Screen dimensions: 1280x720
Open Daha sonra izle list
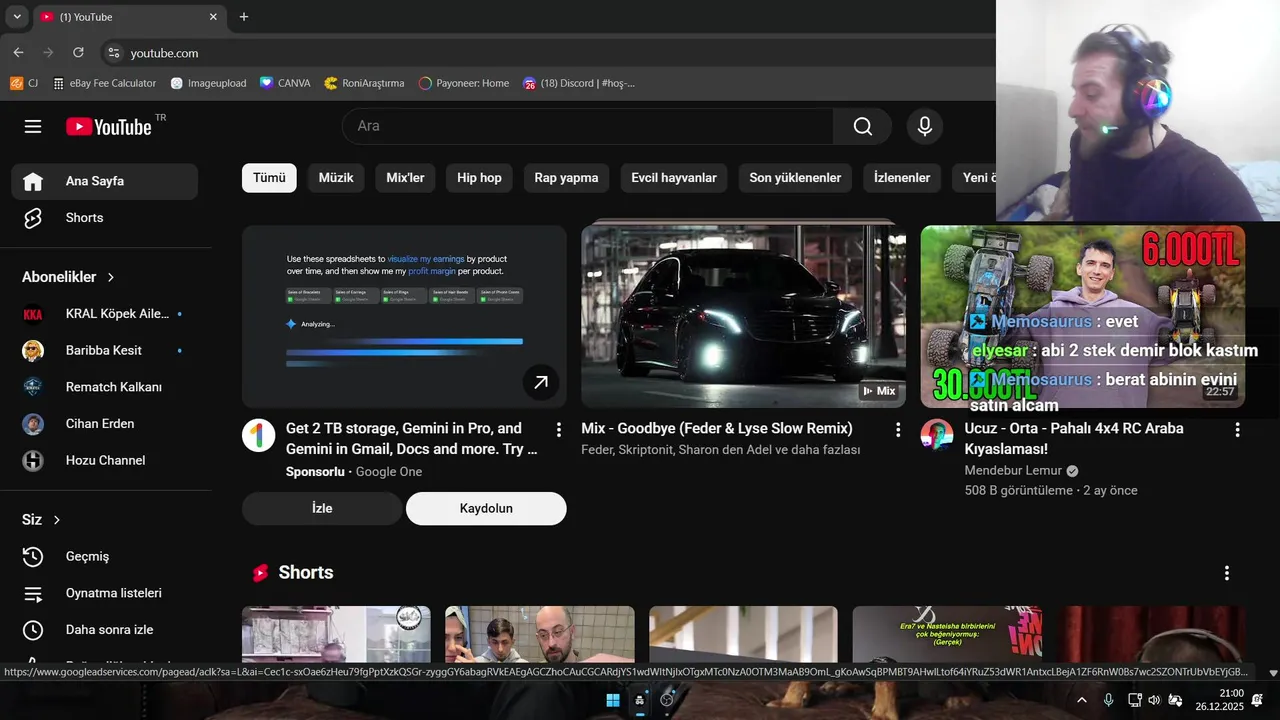[104, 630]
